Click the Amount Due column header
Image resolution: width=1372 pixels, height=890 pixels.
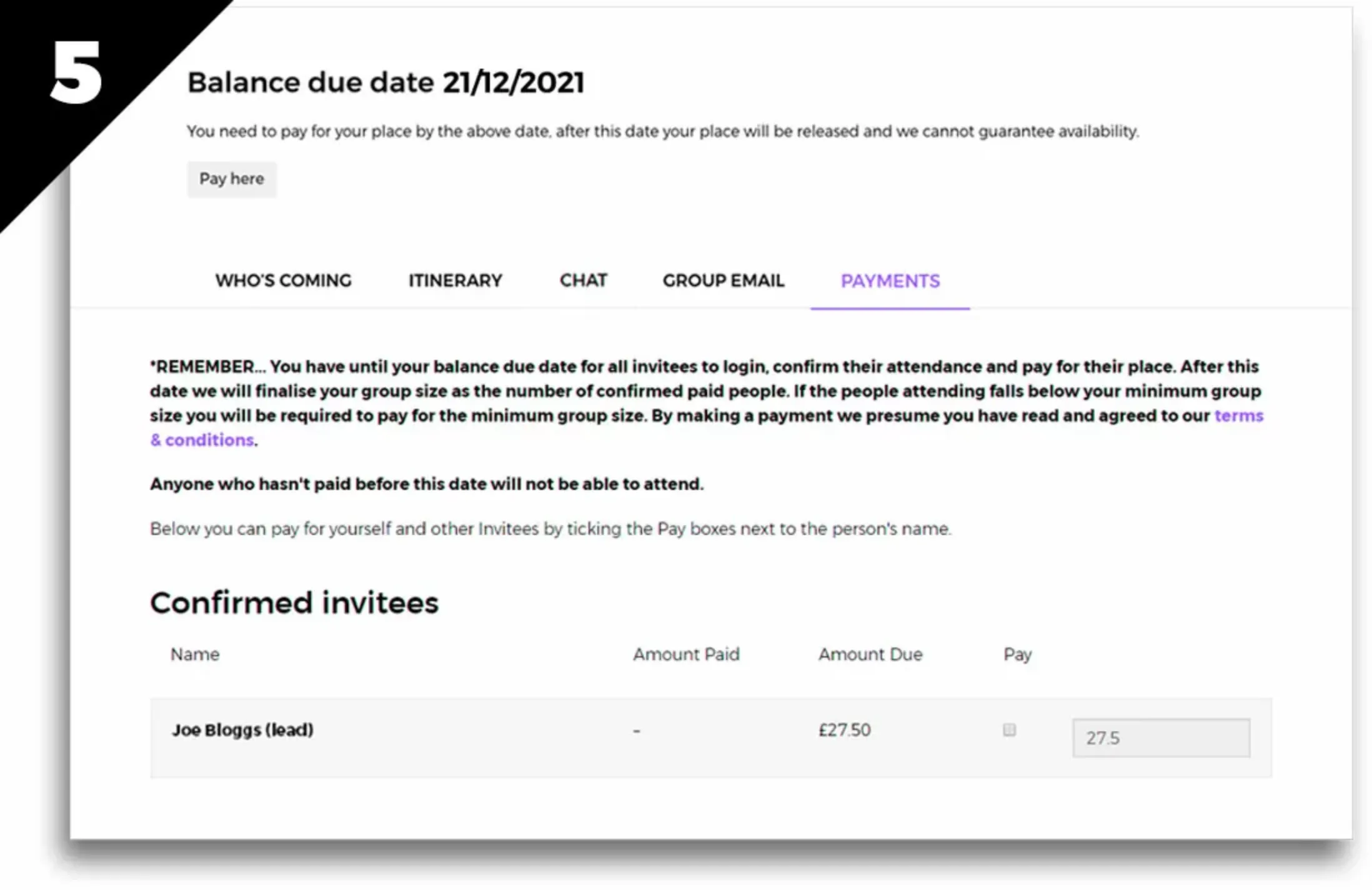870,654
